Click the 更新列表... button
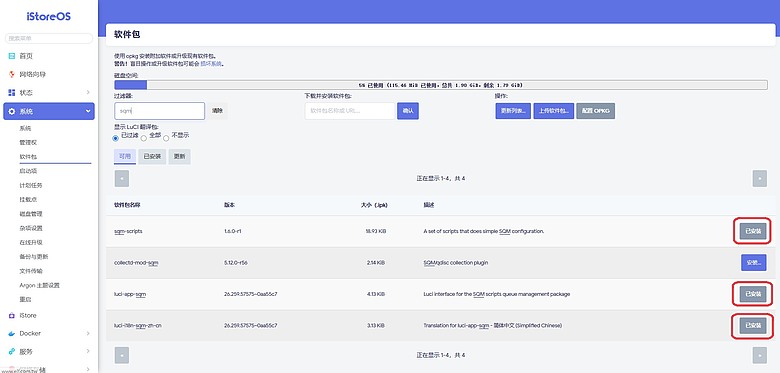Screen dimensions: 780x373 513,111
